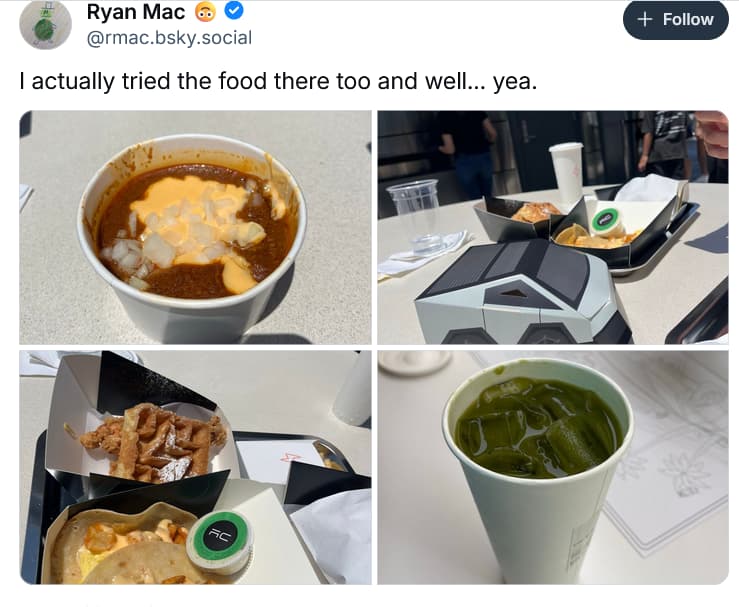Select the post text about the food
Image resolution: width=739 pixels, height=607 pixels.
278,81
